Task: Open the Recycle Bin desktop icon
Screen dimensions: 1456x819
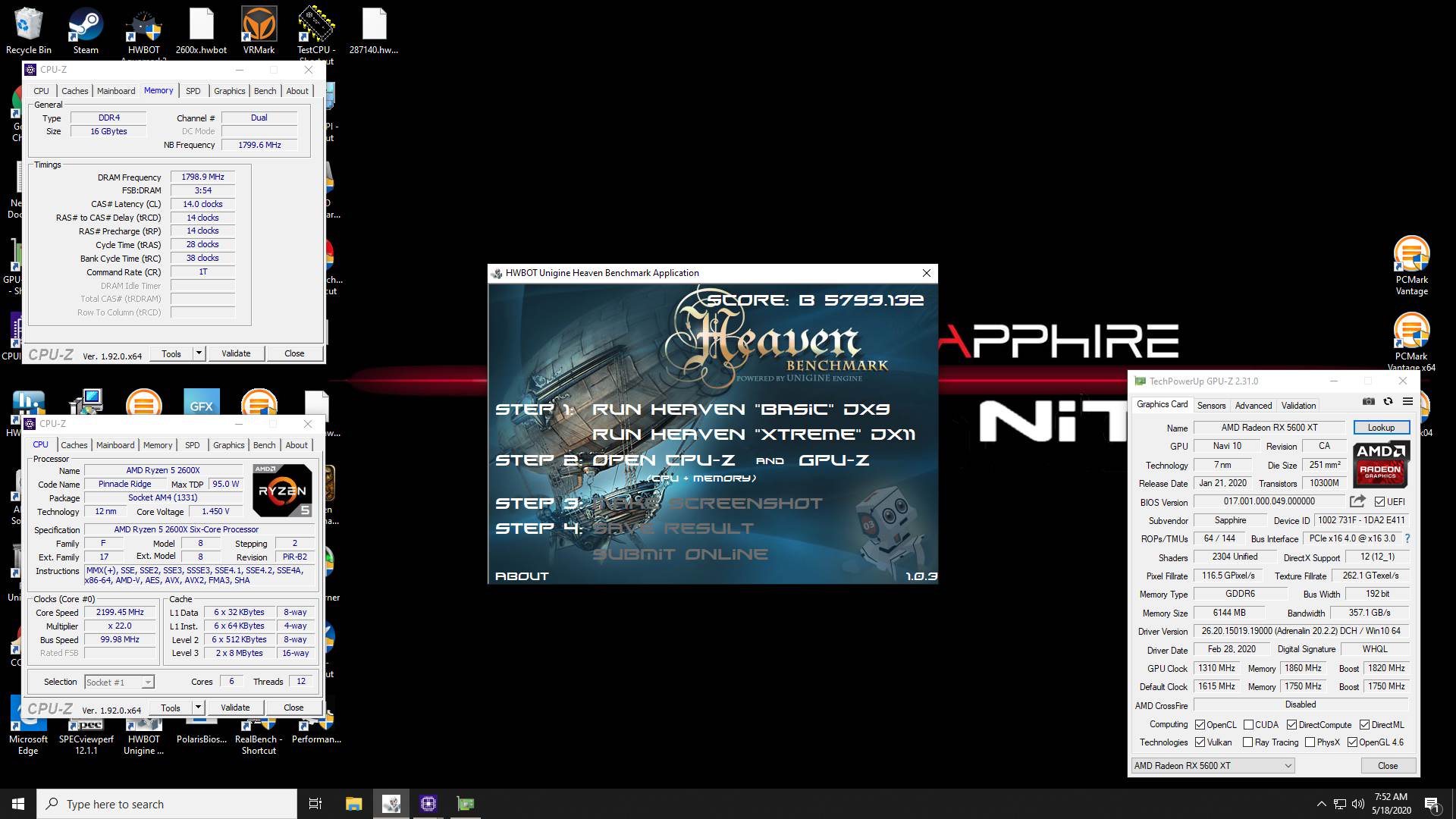Action: 28,30
